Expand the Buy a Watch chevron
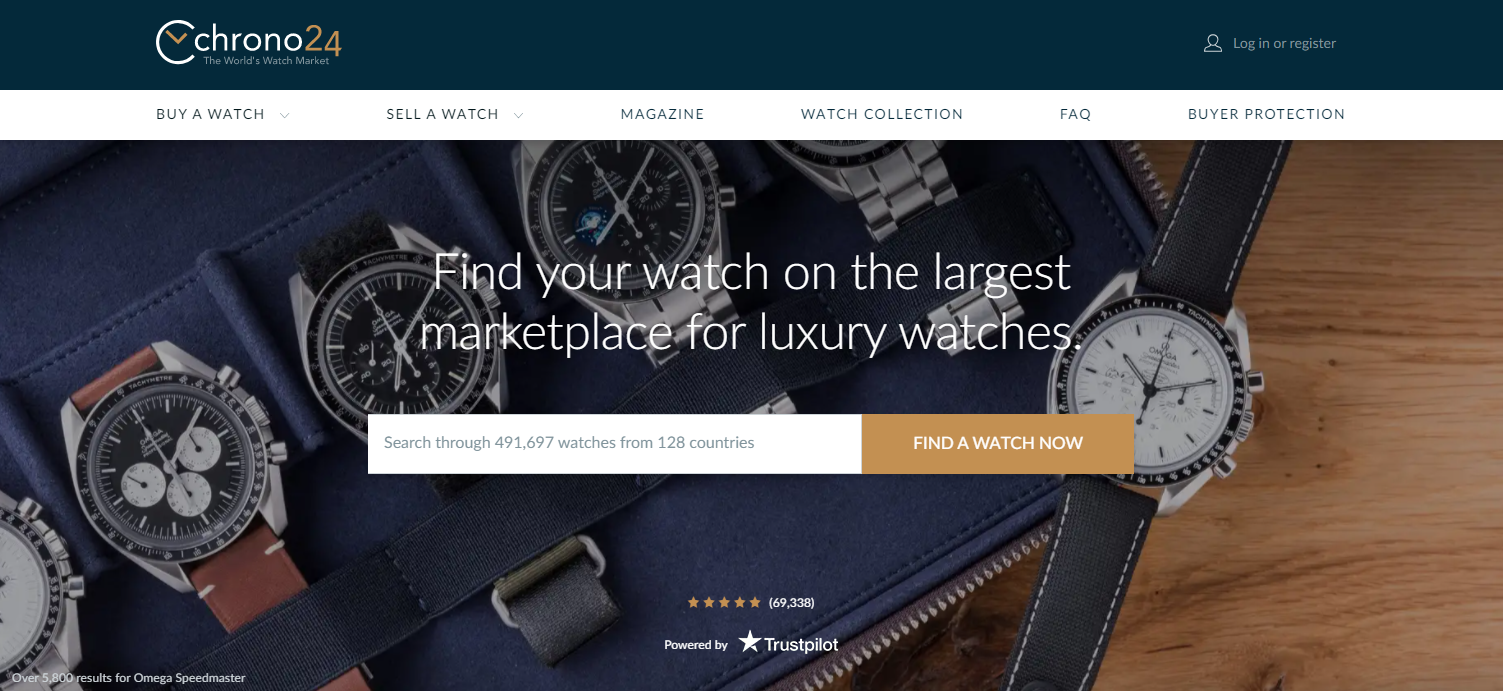1503x691 pixels. tap(285, 115)
